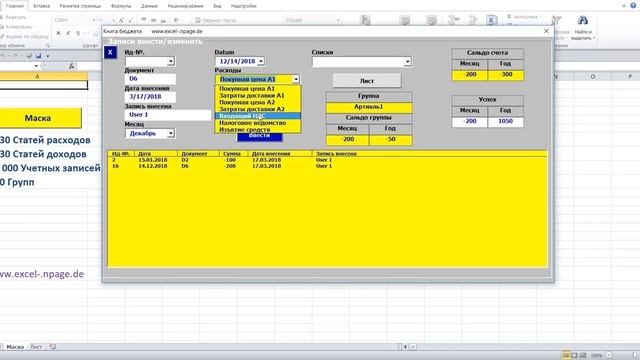Select Изъятие средств in dropdown list
640x360 pixels.
pos(258,129)
